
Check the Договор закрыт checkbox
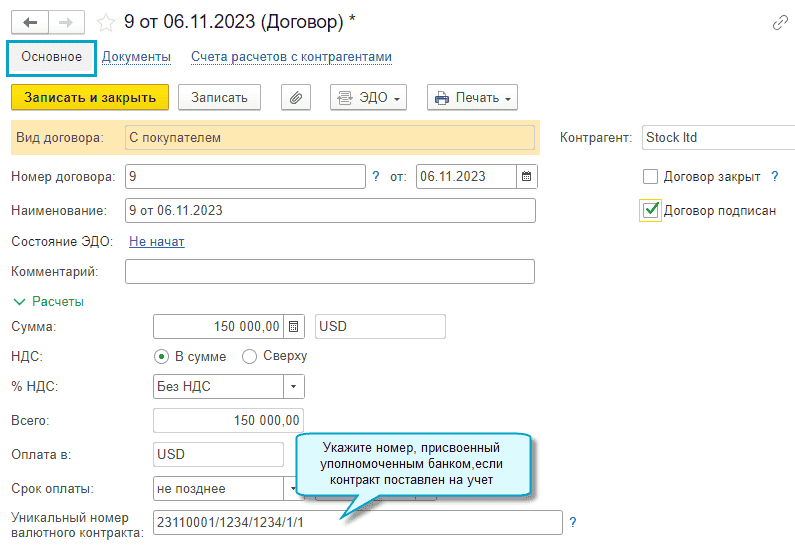[x=650, y=177]
